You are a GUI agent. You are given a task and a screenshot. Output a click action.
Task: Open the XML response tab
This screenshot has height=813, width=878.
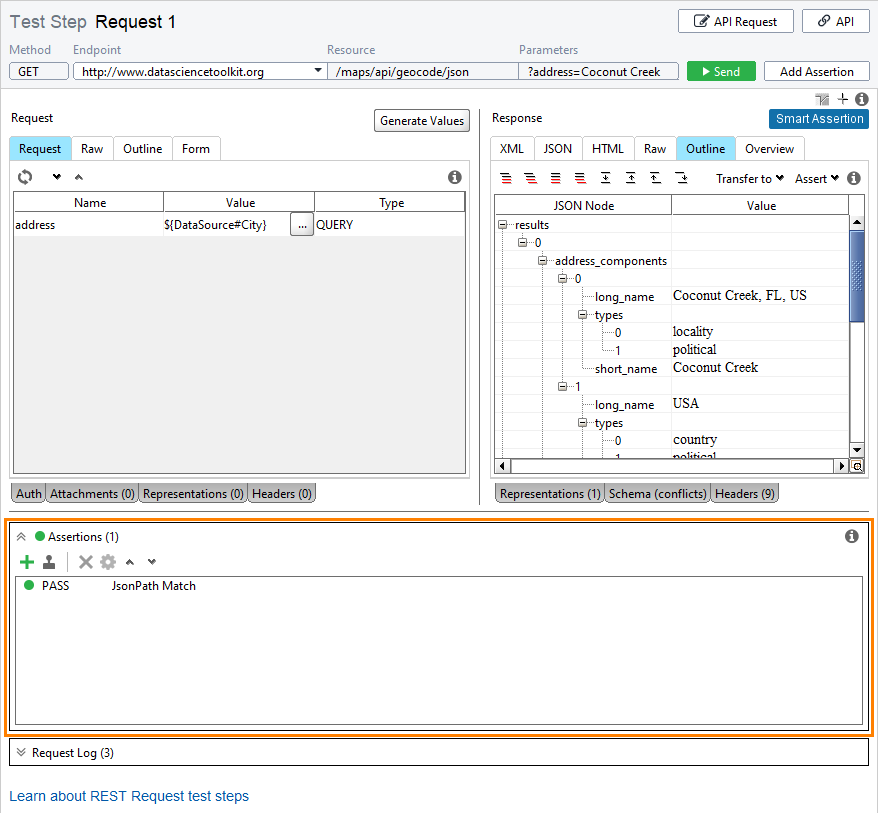point(512,149)
